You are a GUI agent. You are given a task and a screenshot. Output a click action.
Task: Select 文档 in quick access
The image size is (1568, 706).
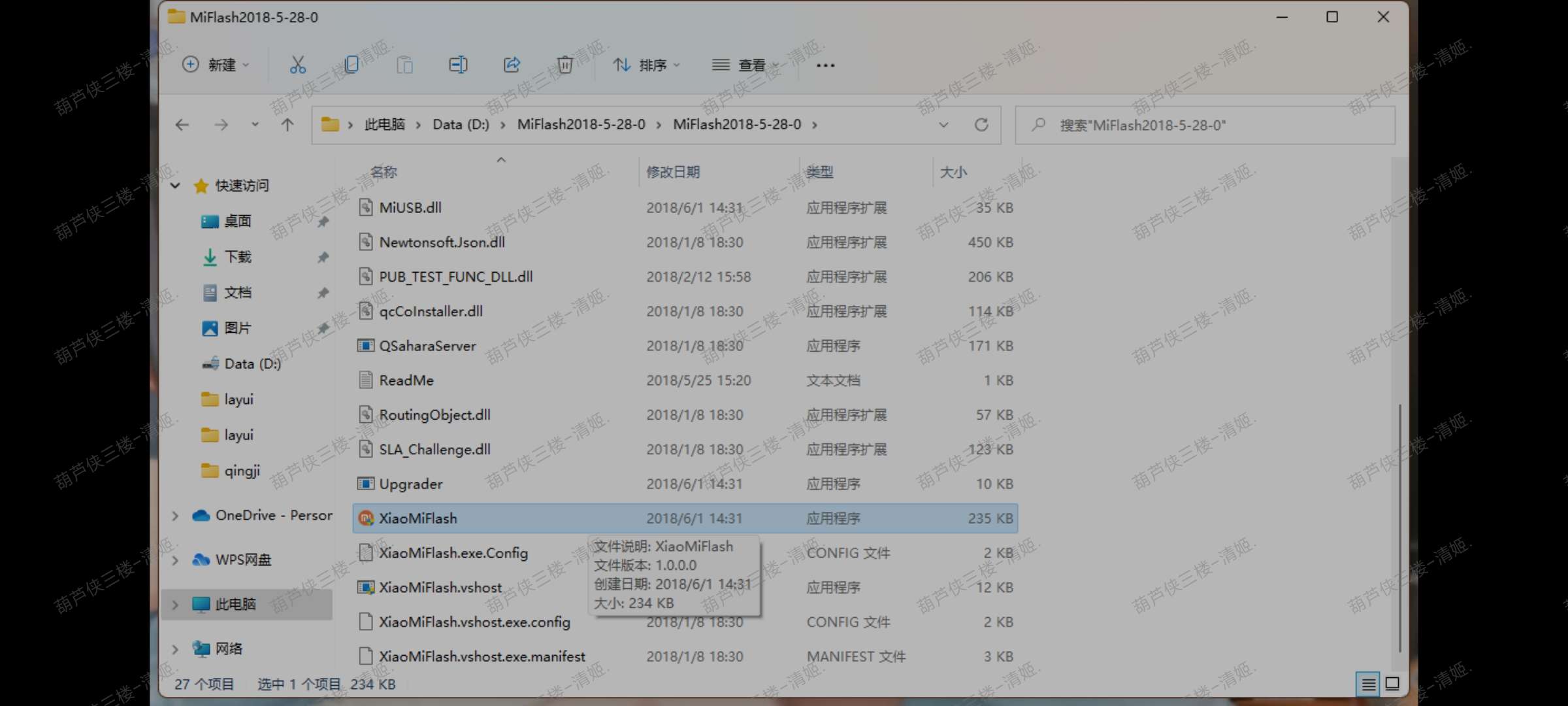[237, 292]
